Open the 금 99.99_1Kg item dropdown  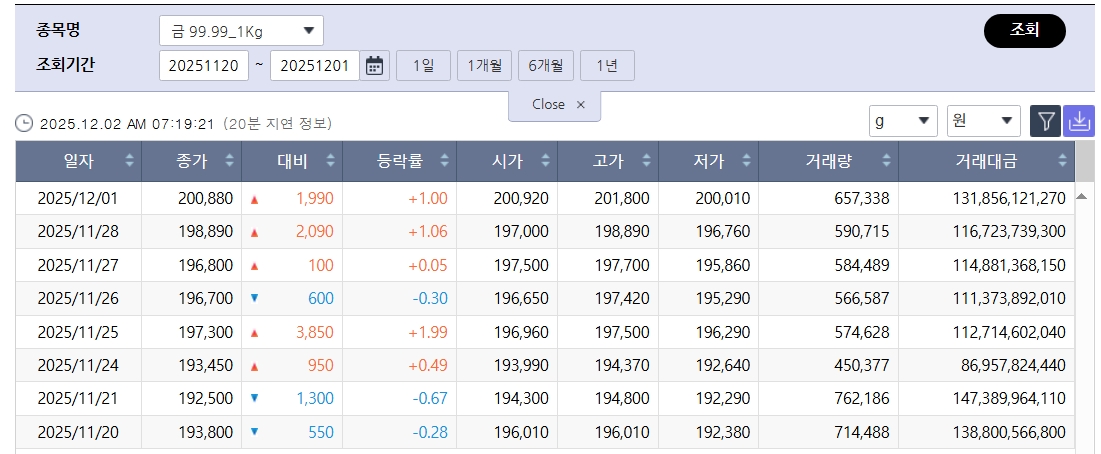click(241, 31)
